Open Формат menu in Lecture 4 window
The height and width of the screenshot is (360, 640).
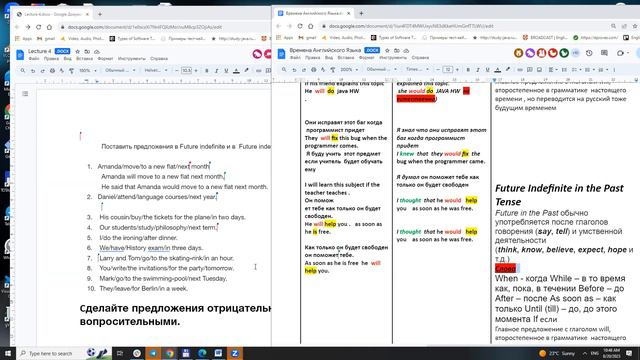click(105, 59)
